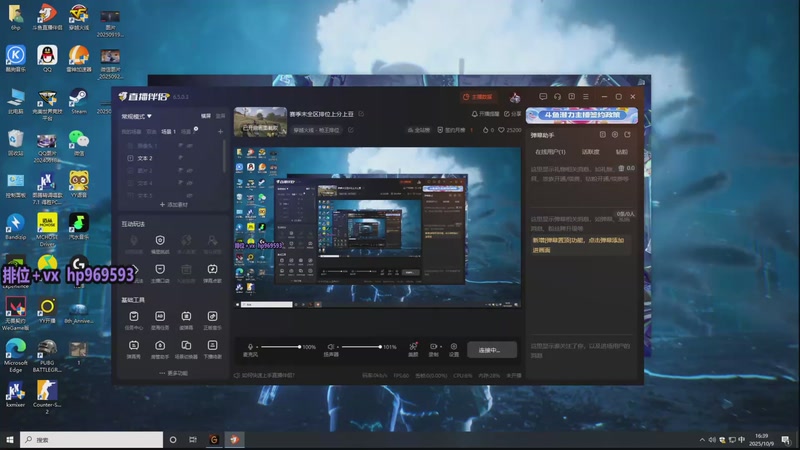Edit the game category tag icon

point(351,130)
